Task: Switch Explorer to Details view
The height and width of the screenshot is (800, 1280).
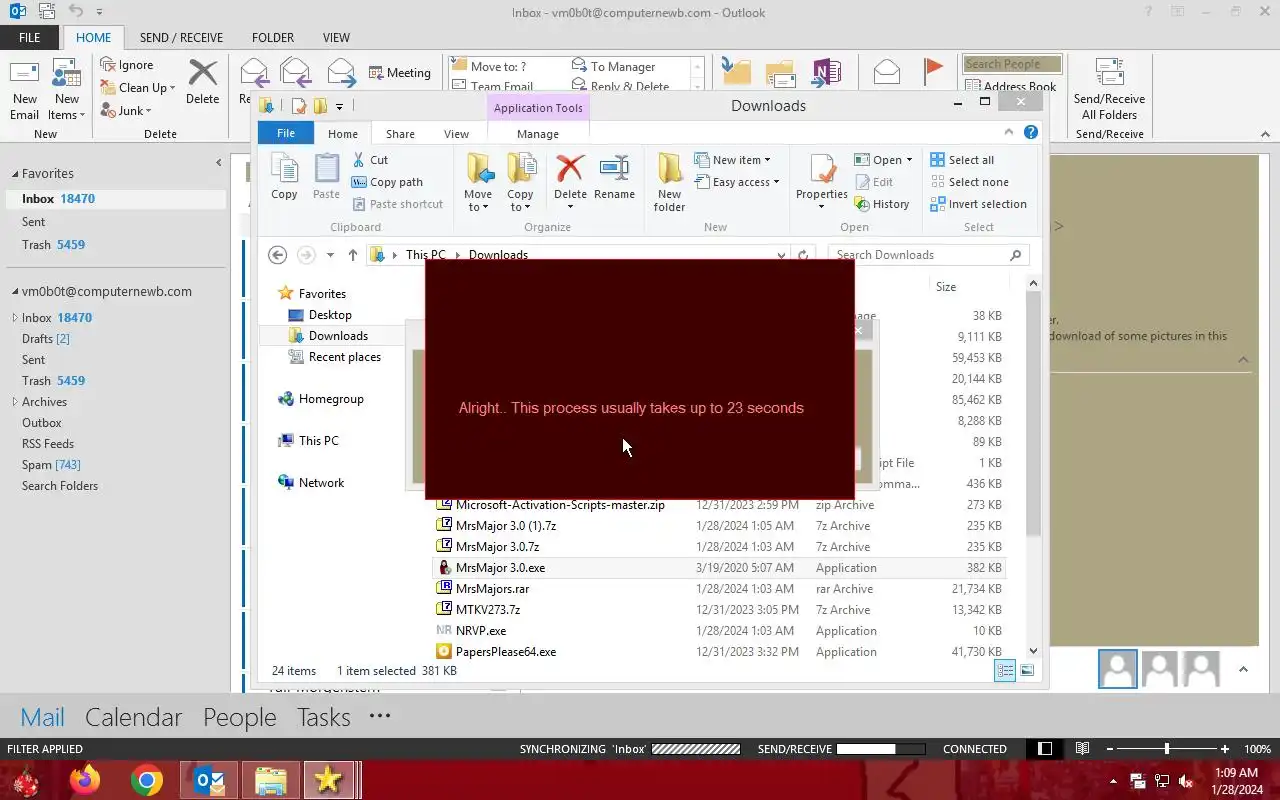Action: tap(1005, 671)
